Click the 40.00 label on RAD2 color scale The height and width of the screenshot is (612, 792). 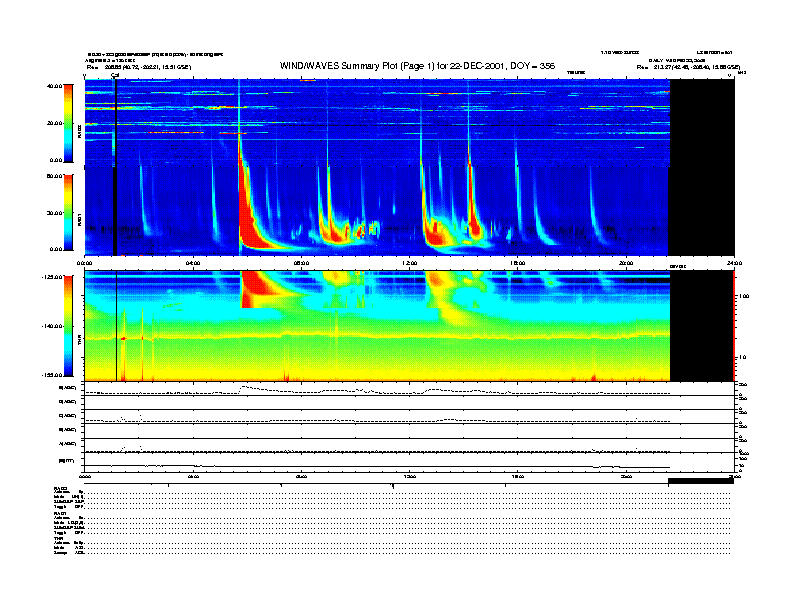[55, 86]
